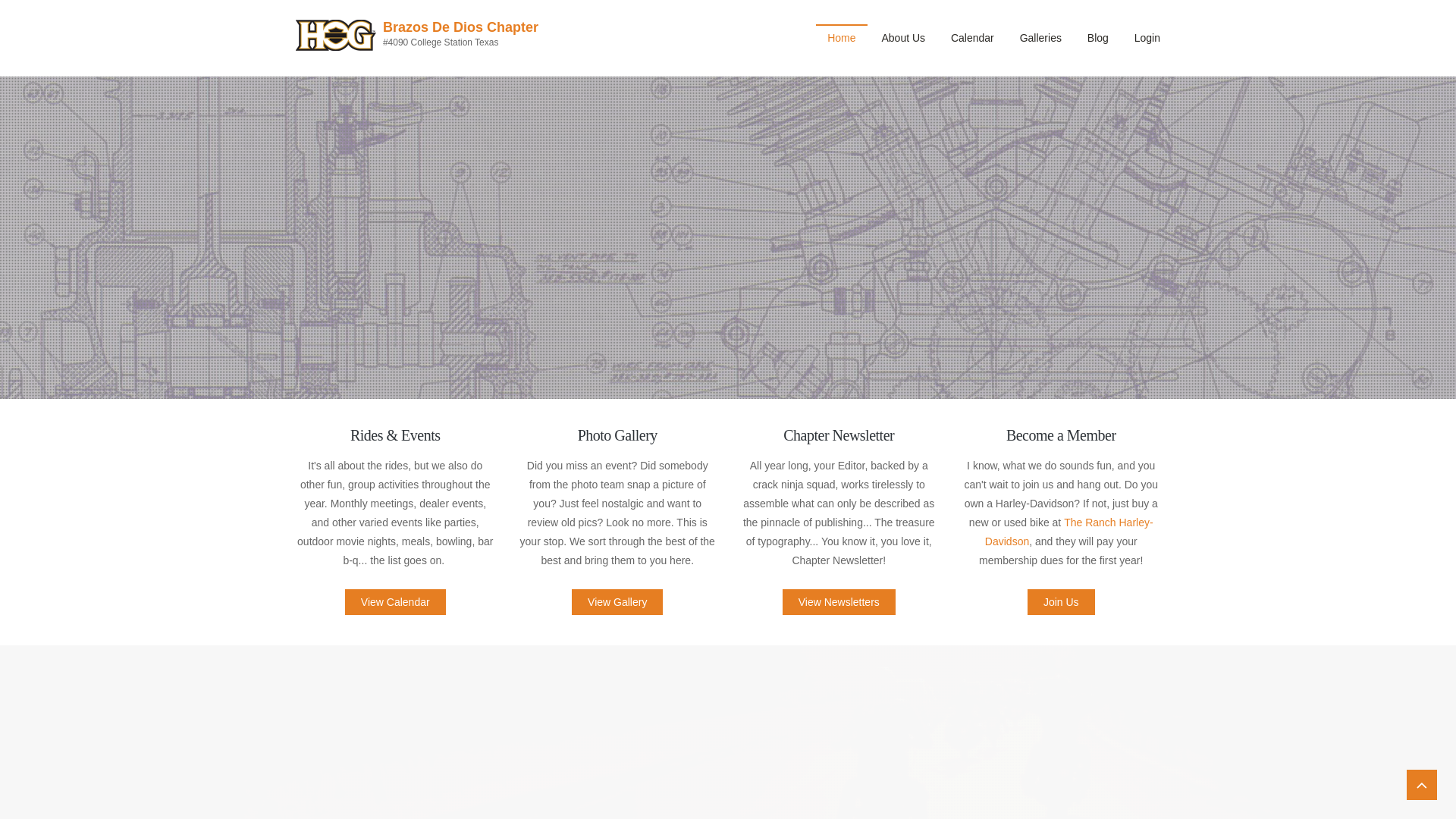
Task: Go to the Calendar page
Action: [971, 38]
